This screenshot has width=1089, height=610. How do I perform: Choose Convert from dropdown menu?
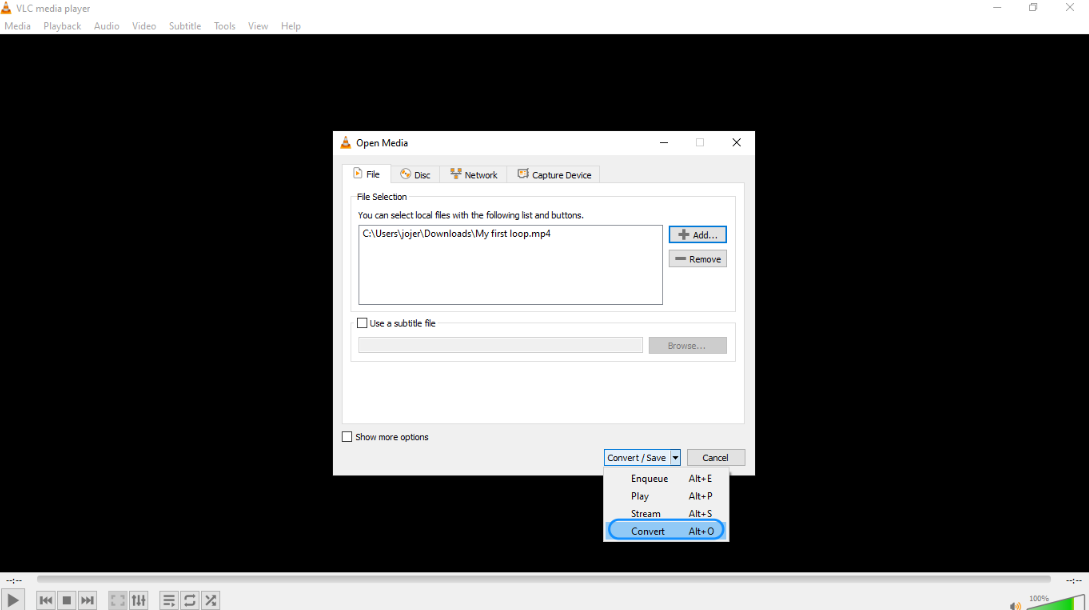click(x=666, y=531)
